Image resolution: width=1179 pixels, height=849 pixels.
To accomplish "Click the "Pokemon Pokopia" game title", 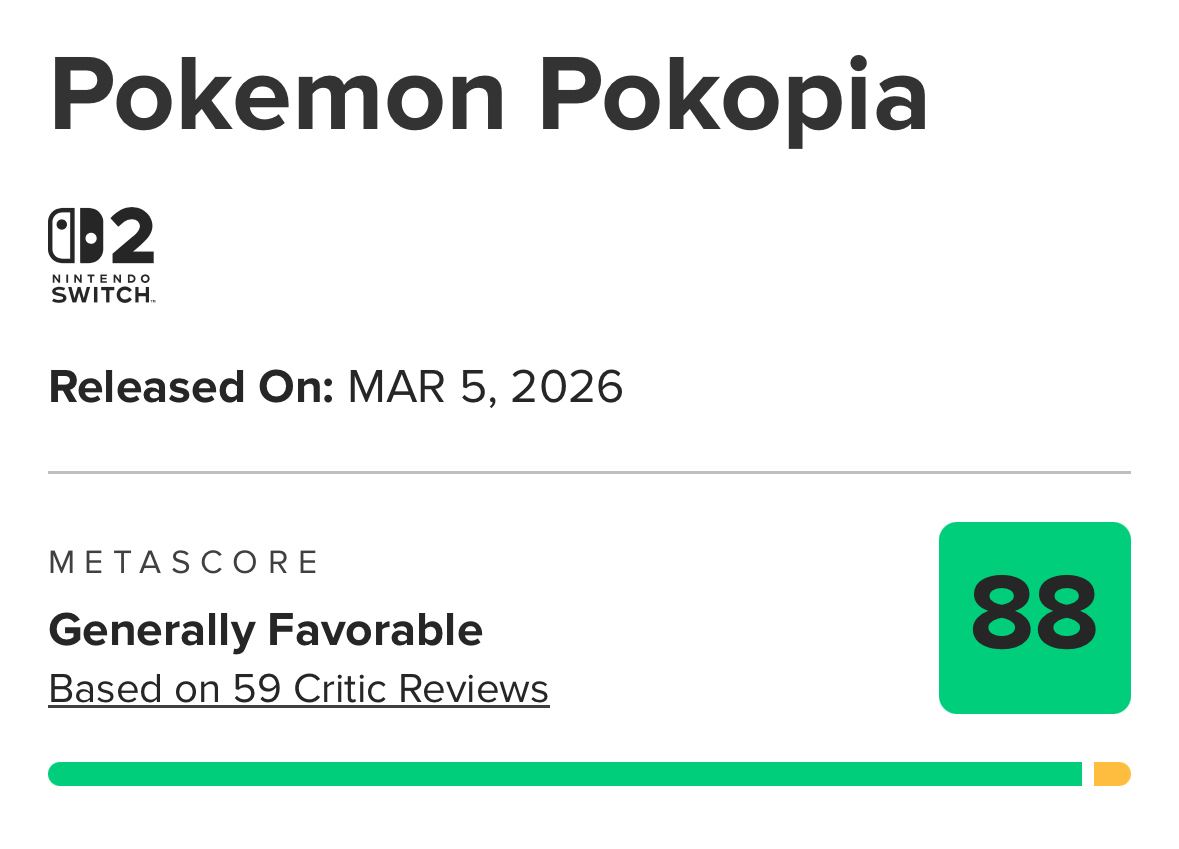I will [489, 94].
